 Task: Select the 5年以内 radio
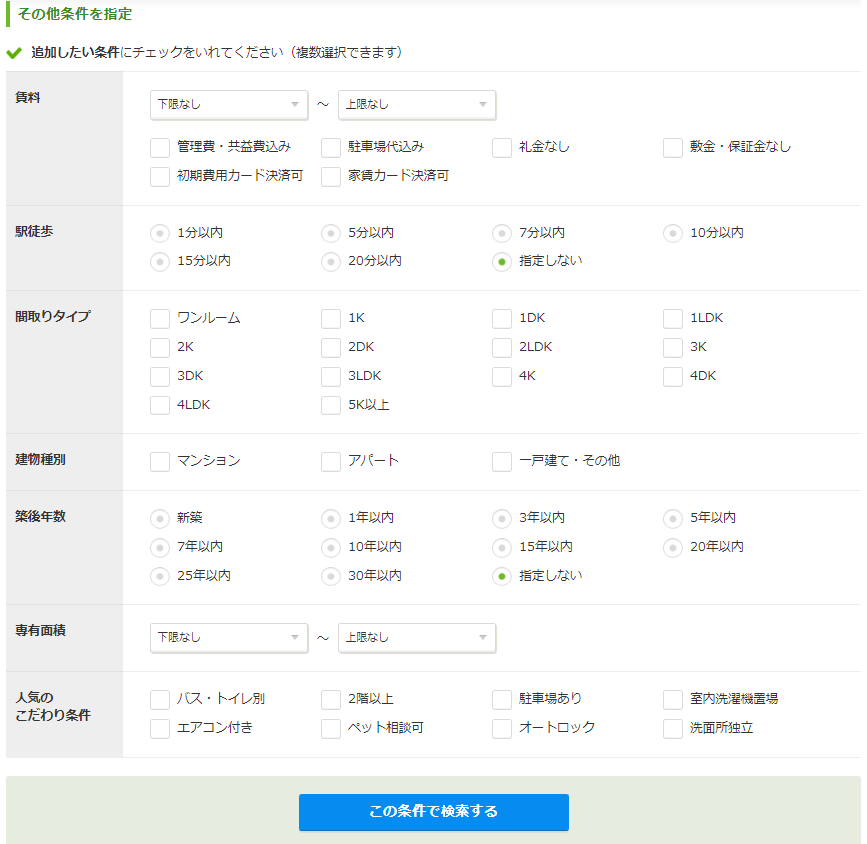(x=672, y=518)
